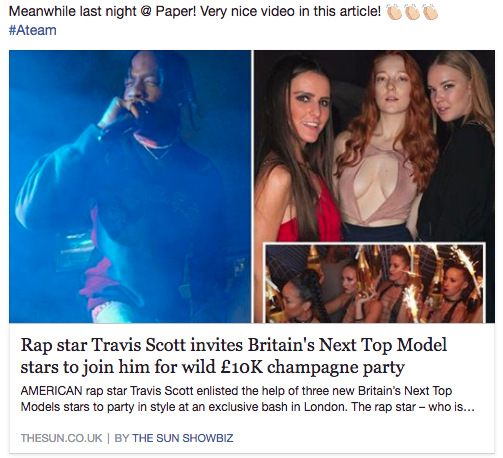The height and width of the screenshot is (458, 503).
Task: Open the rapper performing photo
Action: (x=130, y=186)
